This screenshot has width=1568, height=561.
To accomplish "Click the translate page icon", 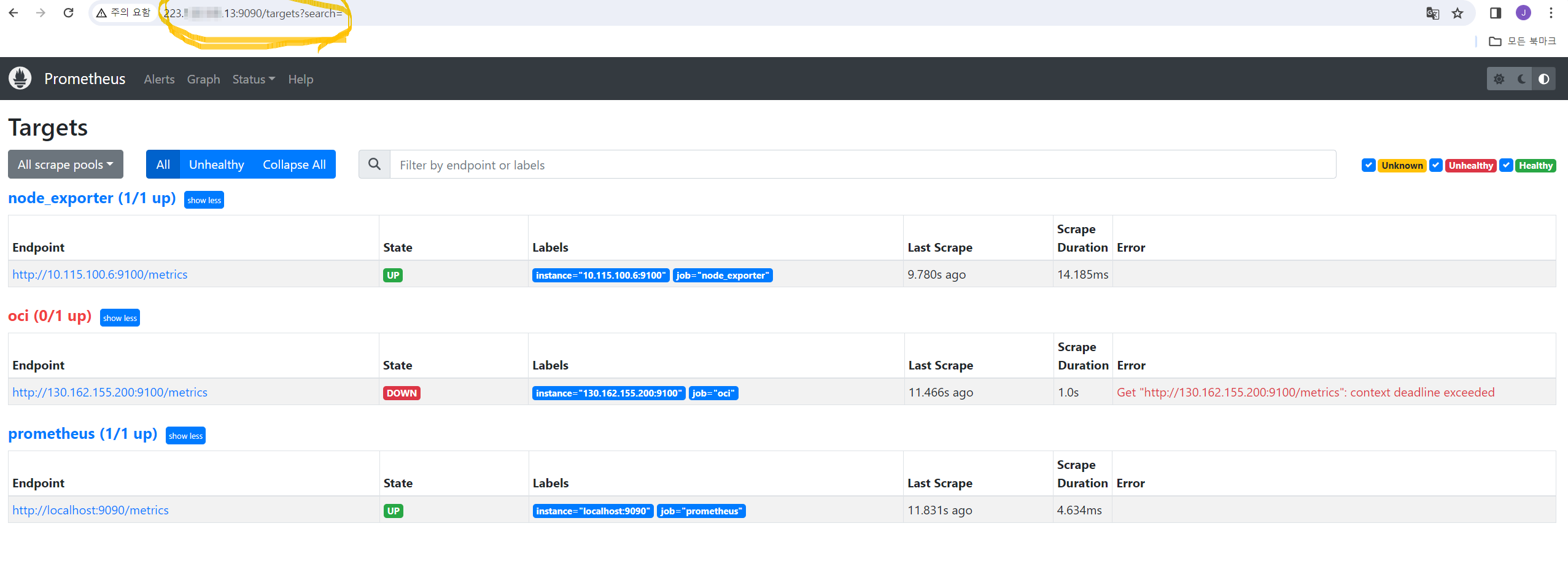I will point(1432,13).
